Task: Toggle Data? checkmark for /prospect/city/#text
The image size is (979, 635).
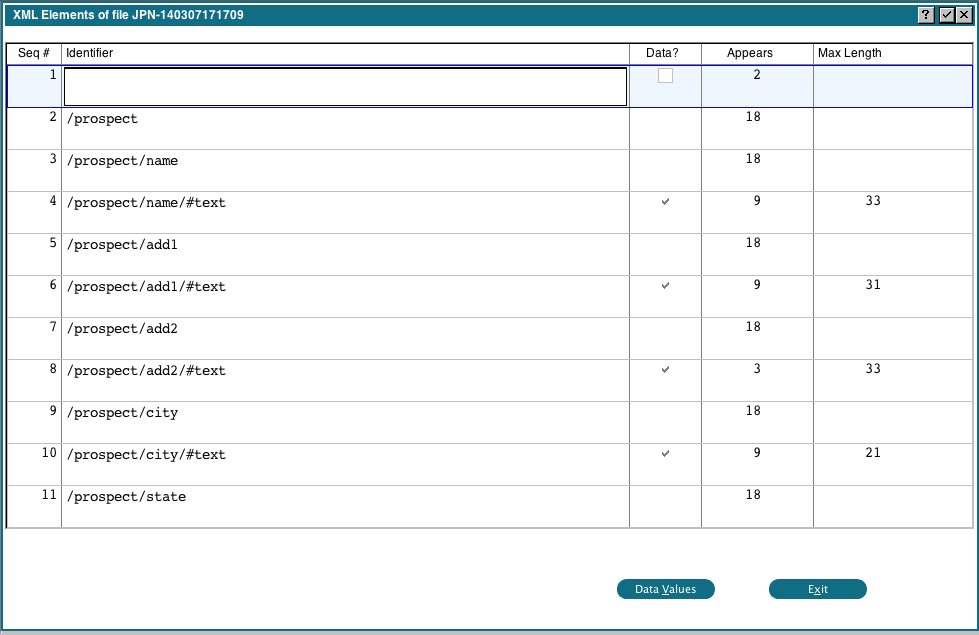Action: point(665,454)
